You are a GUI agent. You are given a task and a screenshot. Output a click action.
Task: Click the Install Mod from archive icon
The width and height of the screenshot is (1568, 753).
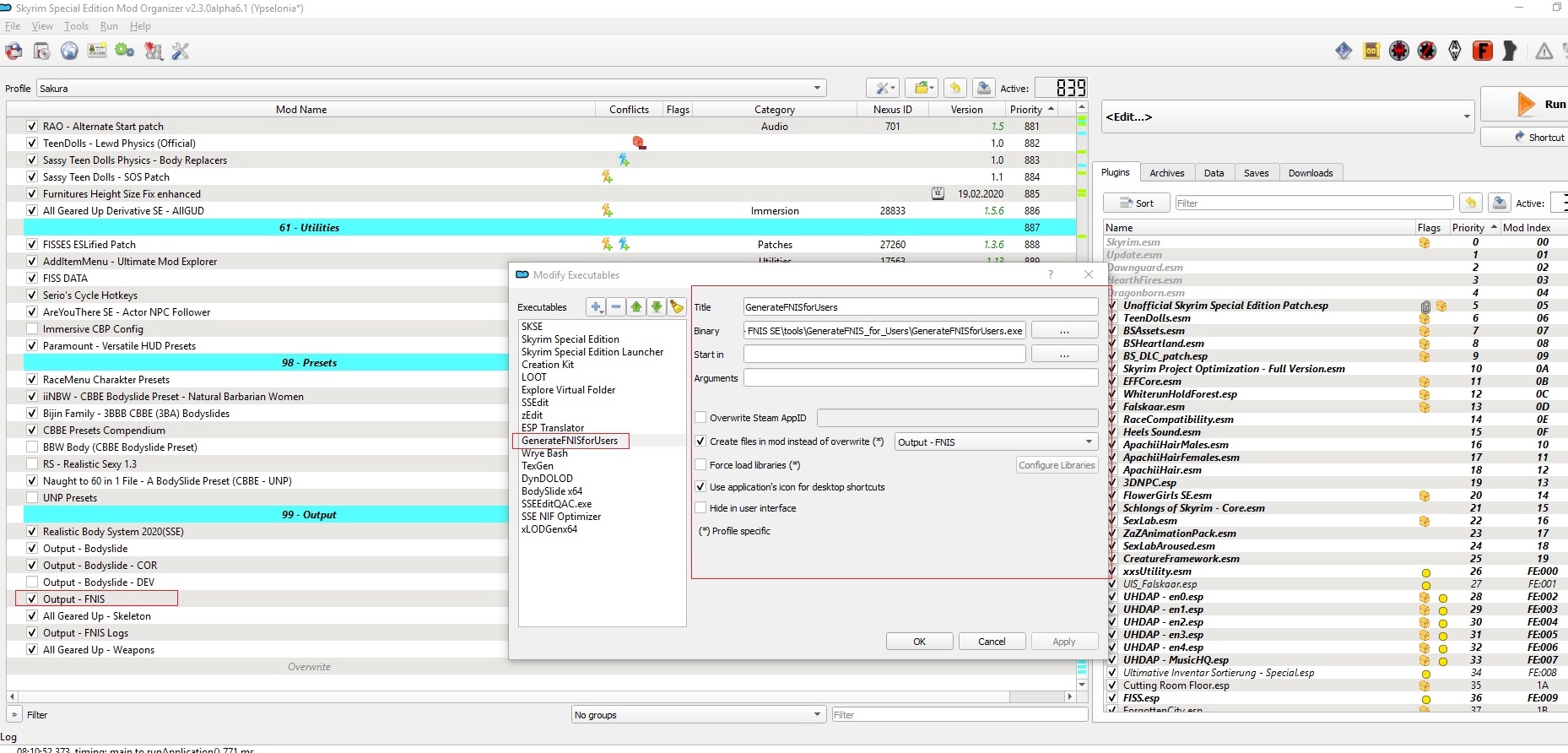click(x=41, y=51)
